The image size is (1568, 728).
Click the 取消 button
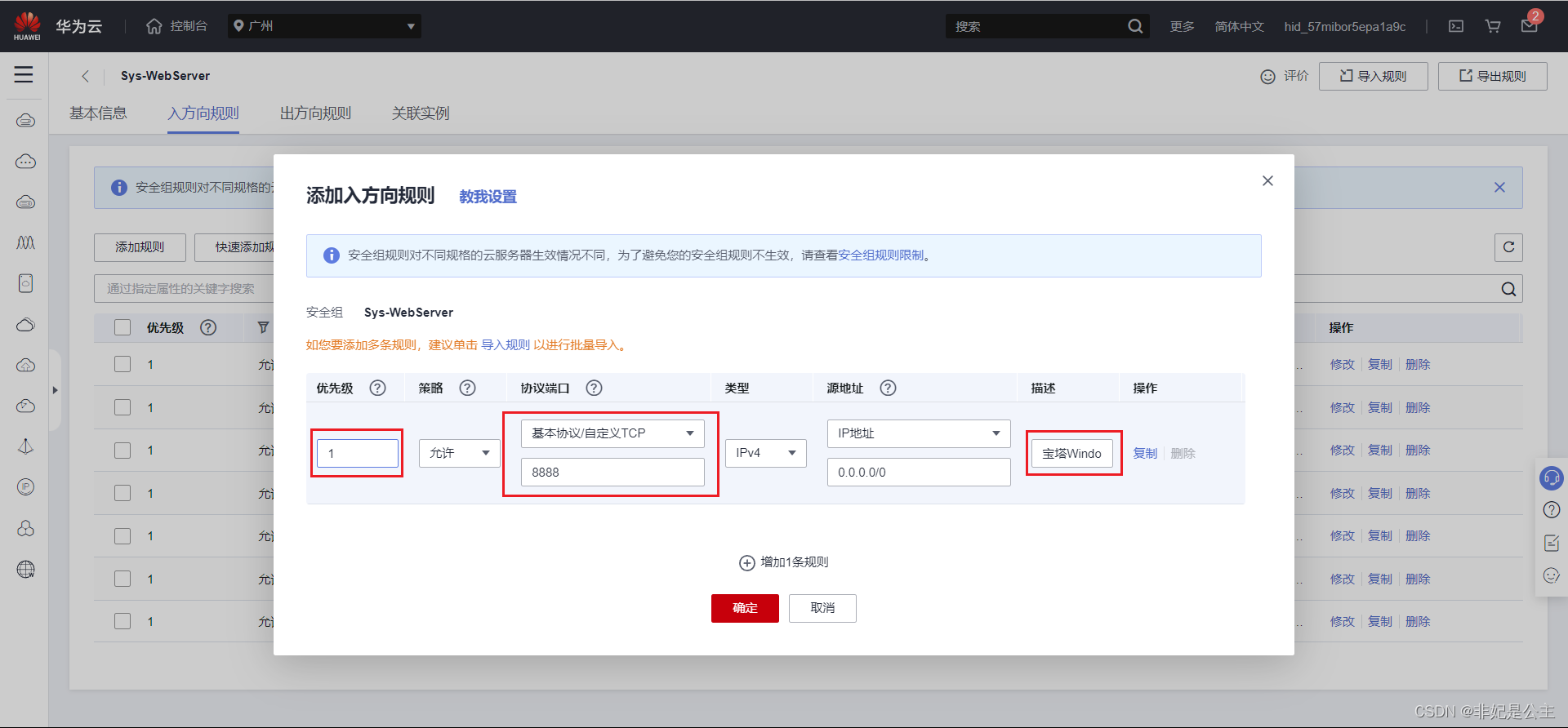tap(822, 608)
